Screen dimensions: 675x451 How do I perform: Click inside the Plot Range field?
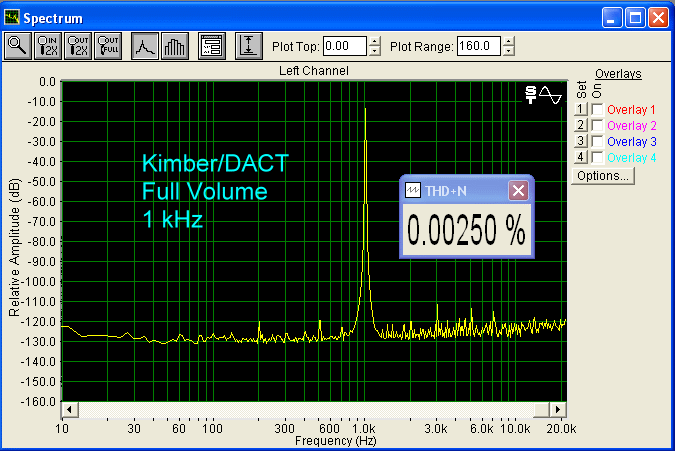tap(478, 46)
